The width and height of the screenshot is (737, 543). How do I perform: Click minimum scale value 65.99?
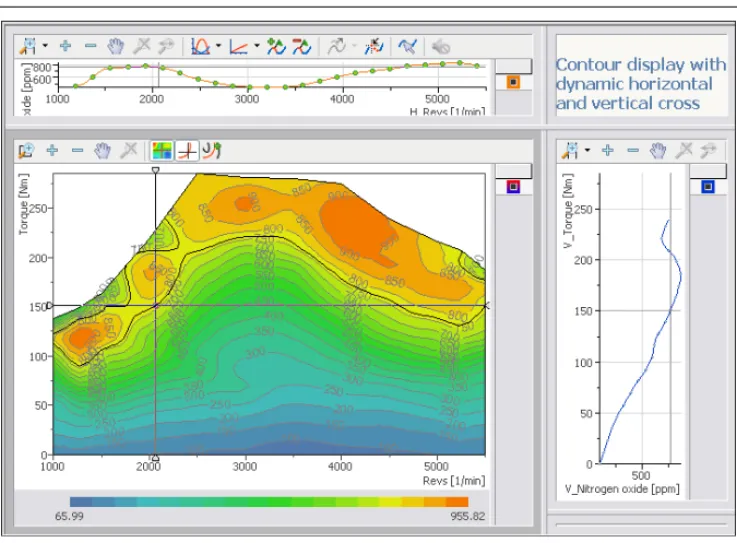coord(69,516)
